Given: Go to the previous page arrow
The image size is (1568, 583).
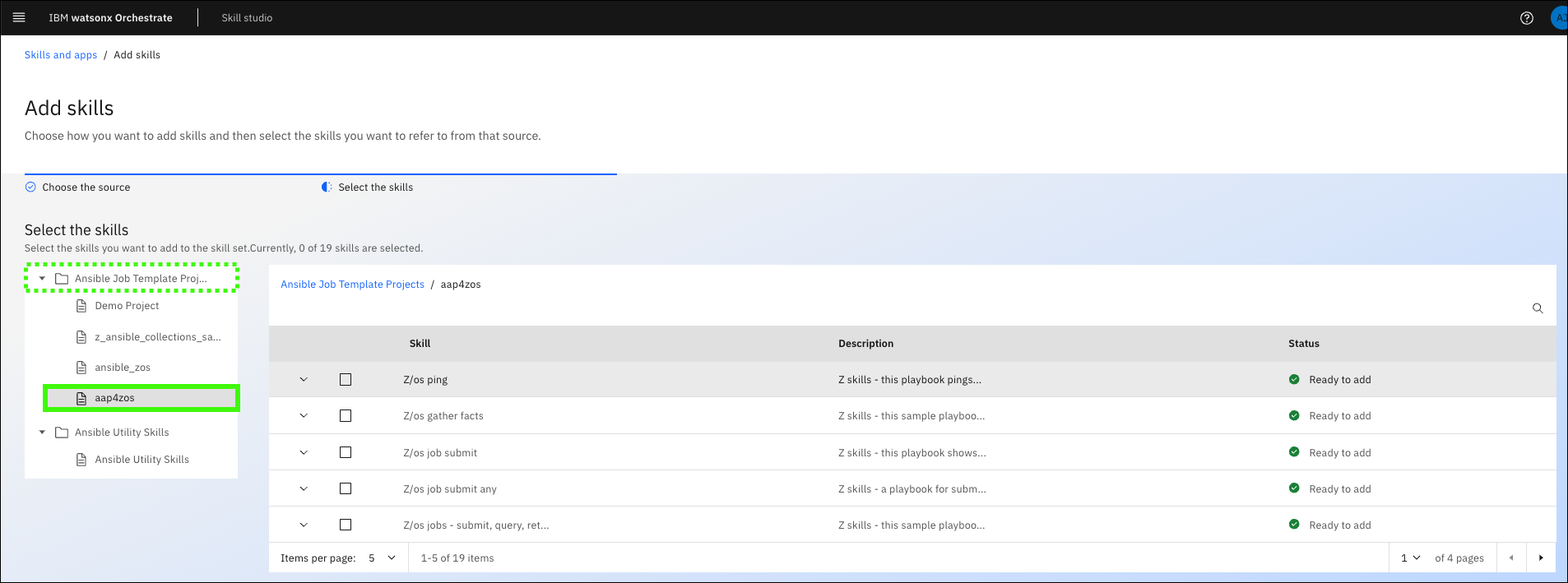Looking at the screenshot, I should tap(1511, 558).
